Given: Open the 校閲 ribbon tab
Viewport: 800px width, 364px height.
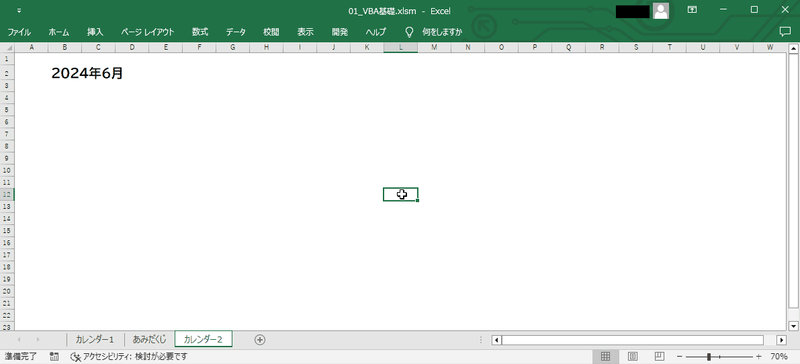Looking at the screenshot, I should (x=271, y=32).
